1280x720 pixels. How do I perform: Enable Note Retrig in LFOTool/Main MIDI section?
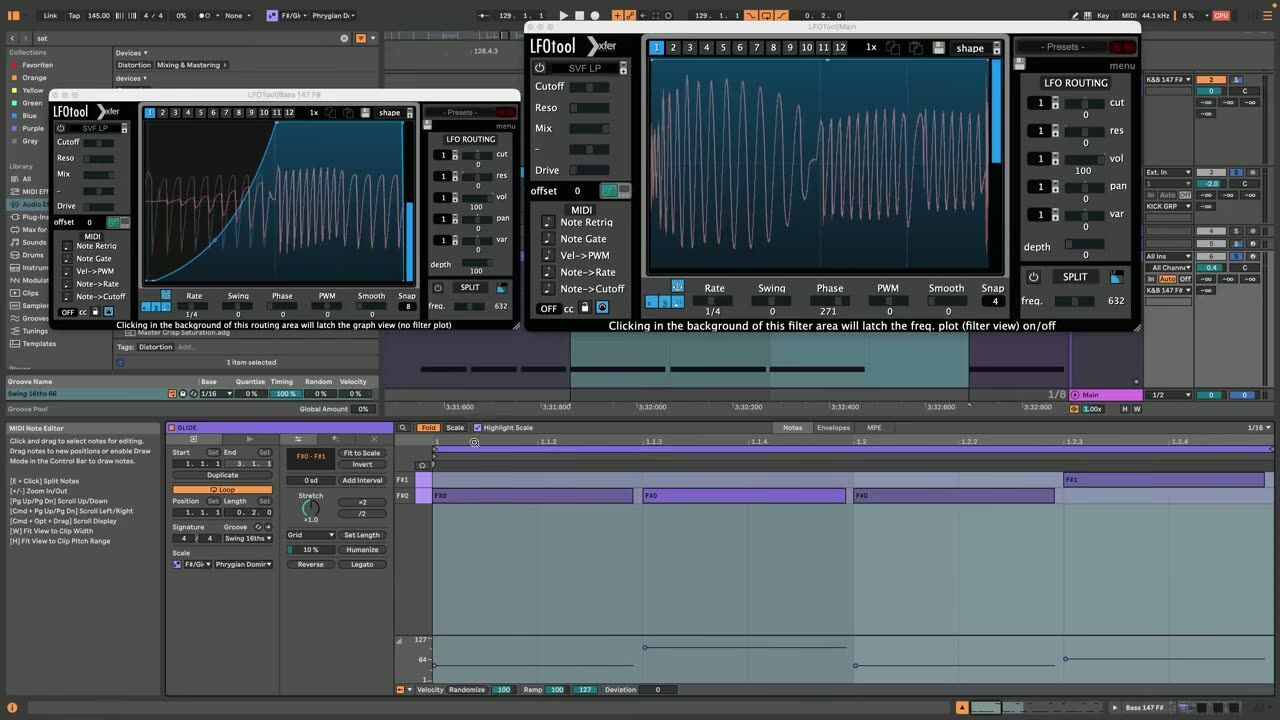(x=548, y=222)
